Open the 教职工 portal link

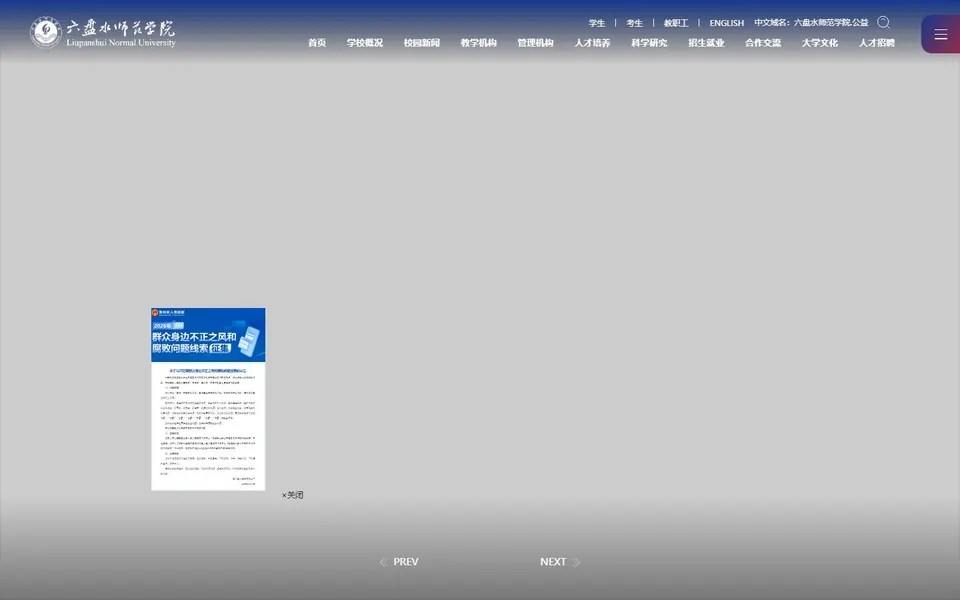click(676, 23)
